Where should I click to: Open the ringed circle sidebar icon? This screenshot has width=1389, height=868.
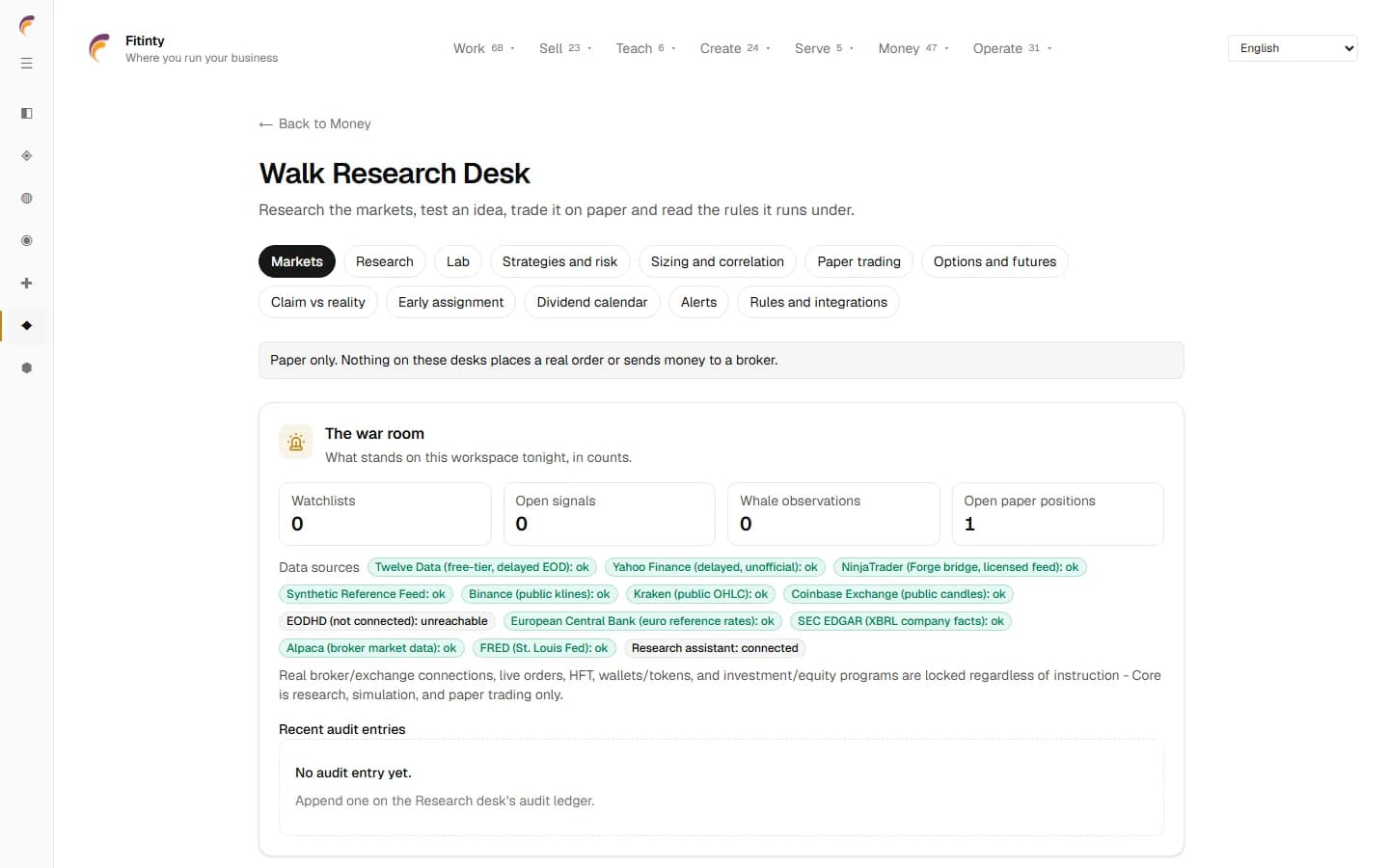point(27,241)
